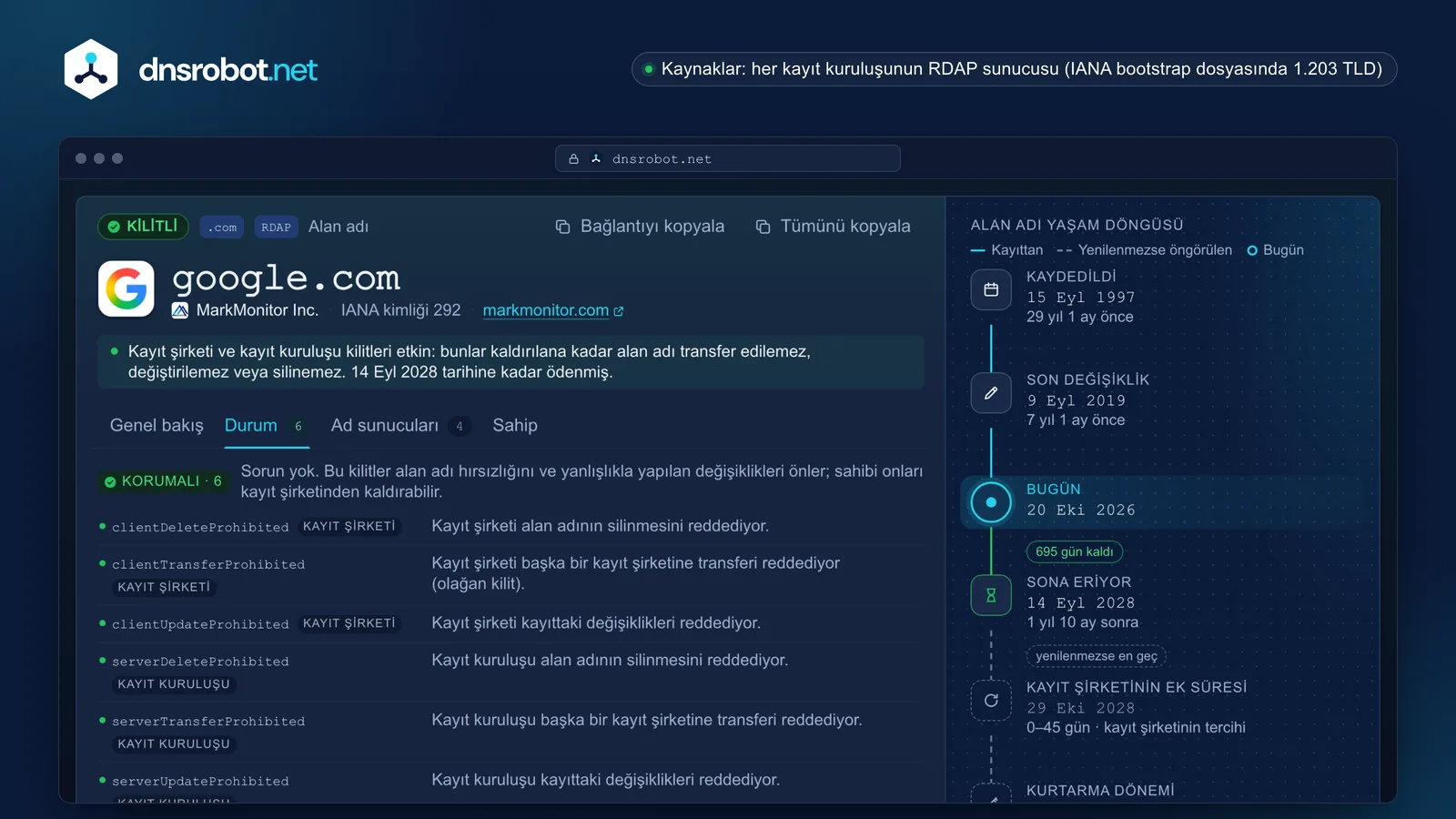Click the 15 Eyl 1997 registration date
The width and height of the screenshot is (1456, 819).
pos(1081,298)
